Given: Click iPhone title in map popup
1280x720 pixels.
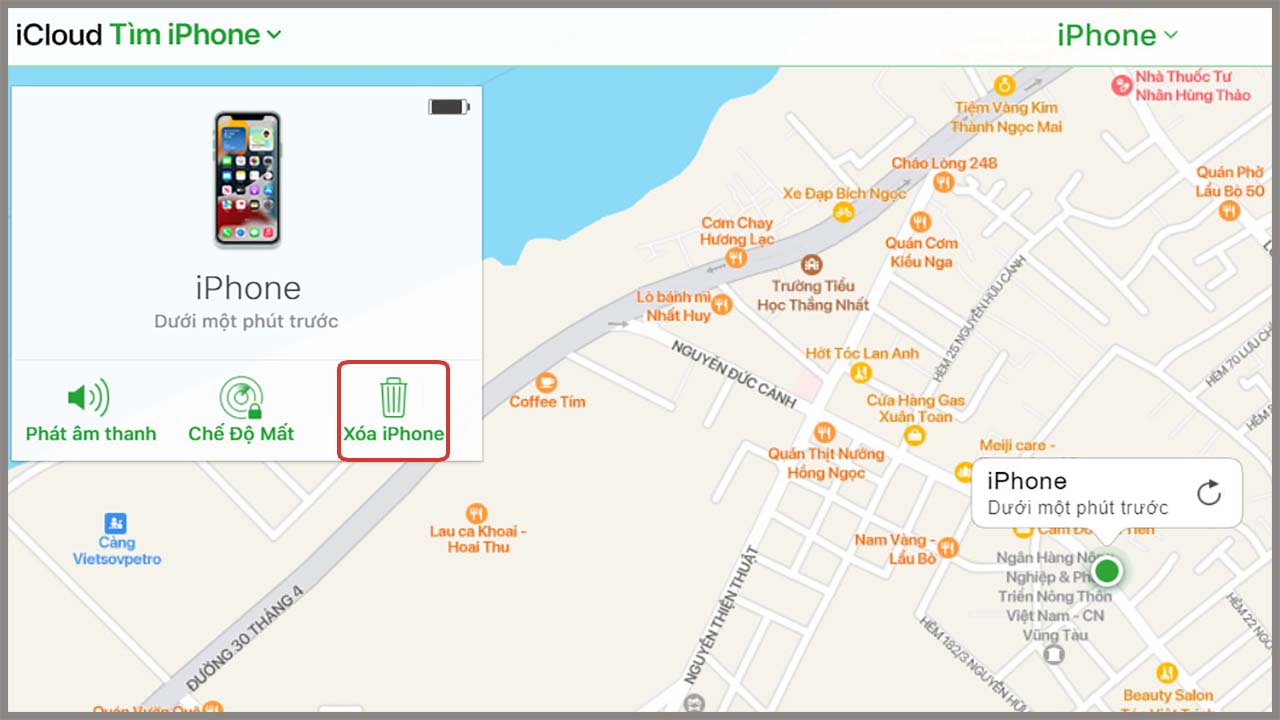Looking at the screenshot, I should point(1027,481).
